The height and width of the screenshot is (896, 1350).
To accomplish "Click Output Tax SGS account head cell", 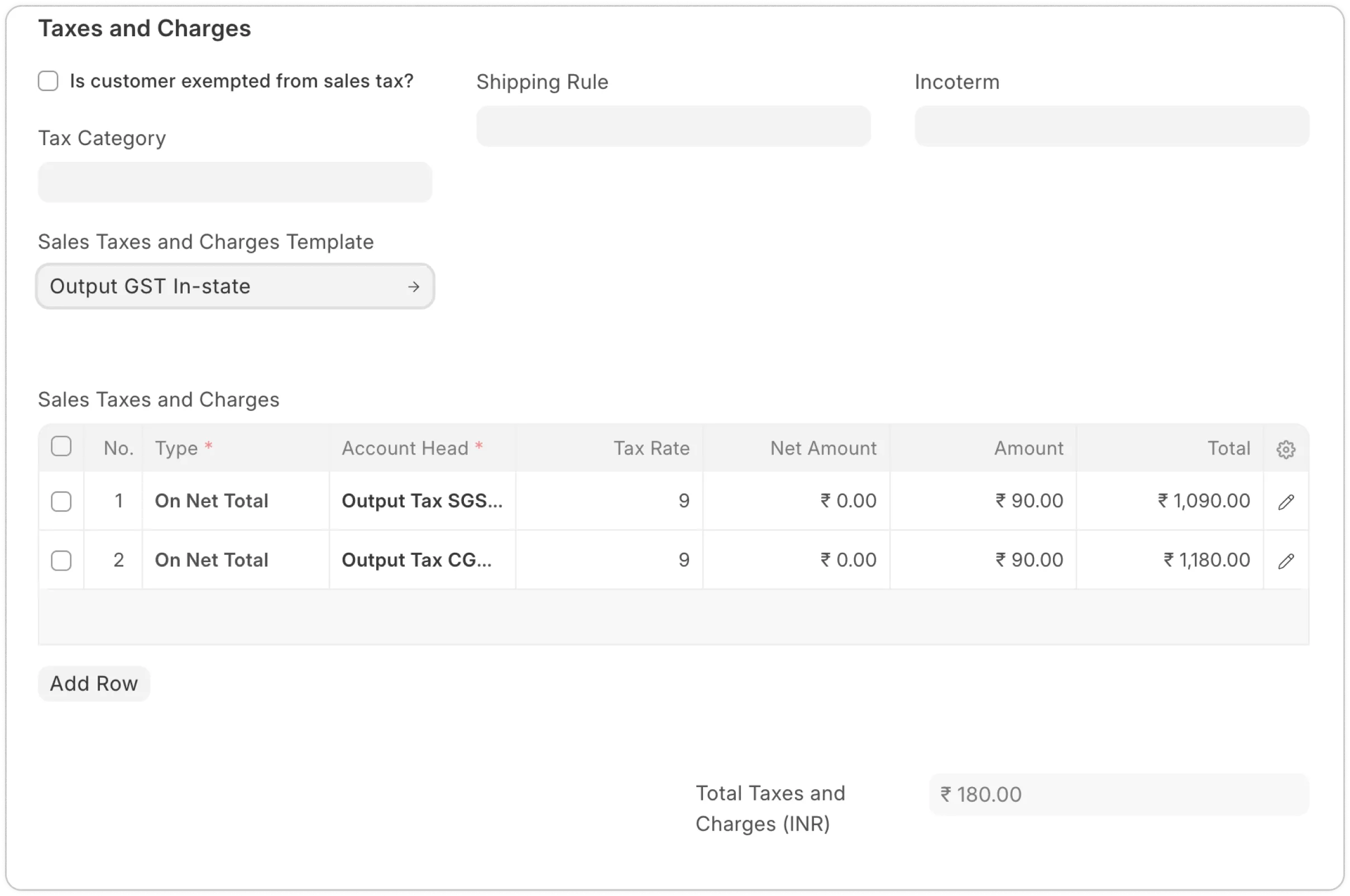I will point(422,501).
